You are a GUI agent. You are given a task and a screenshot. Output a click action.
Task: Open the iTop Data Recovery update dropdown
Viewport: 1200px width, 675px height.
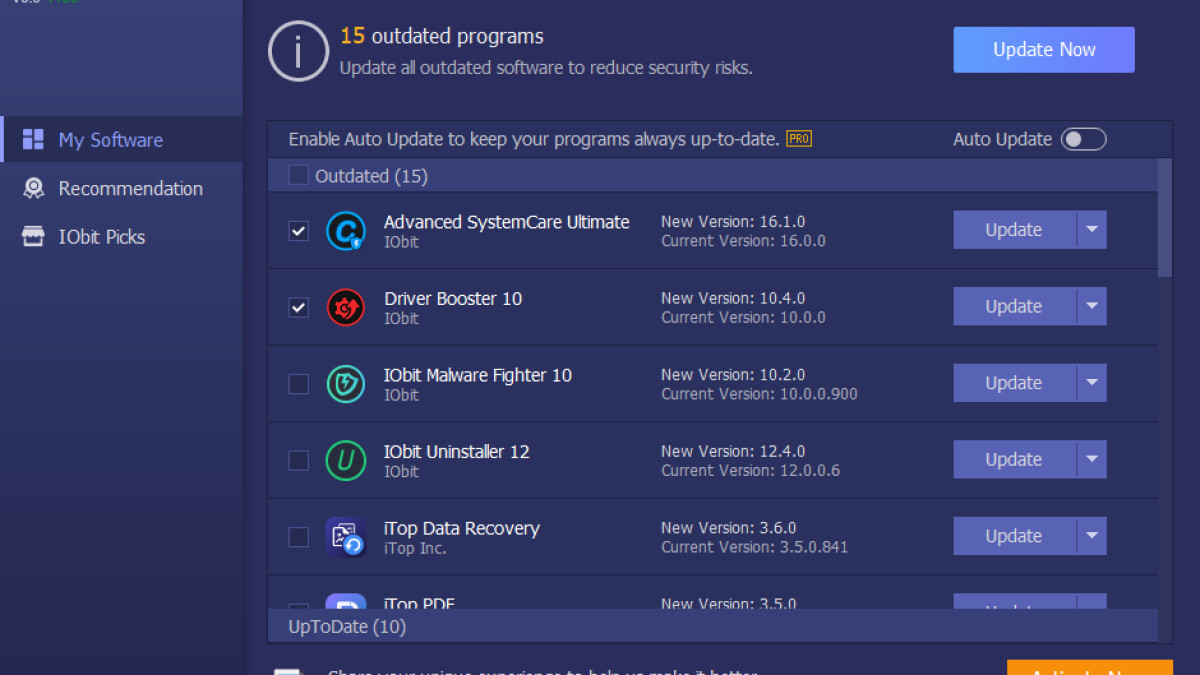[x=1092, y=537]
